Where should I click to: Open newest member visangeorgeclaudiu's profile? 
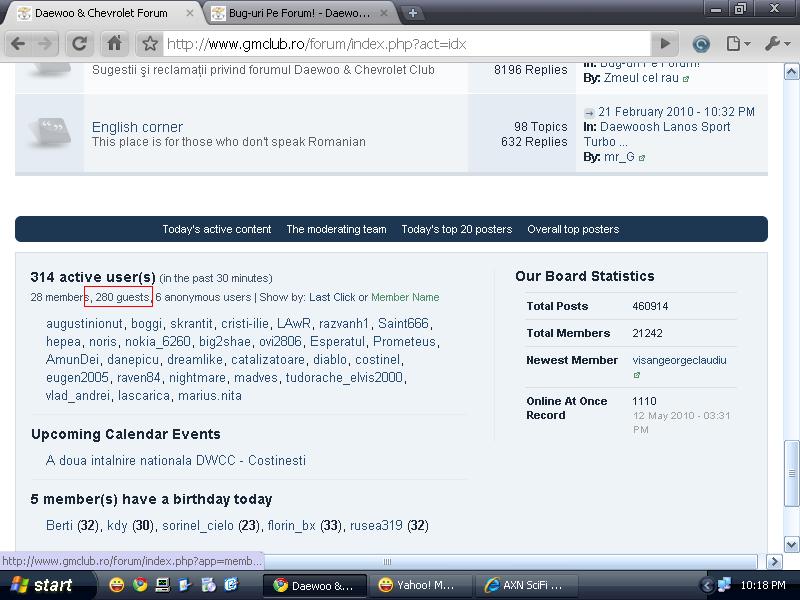(x=679, y=360)
